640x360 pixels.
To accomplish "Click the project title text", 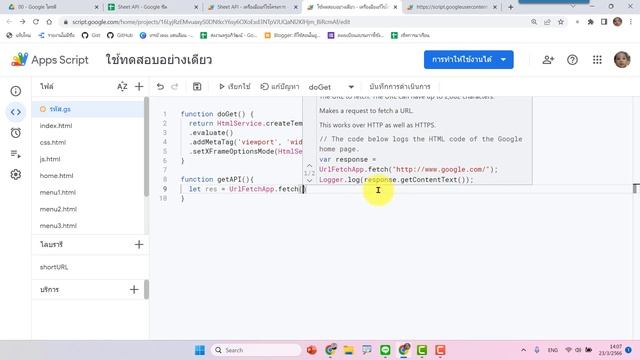I will pyautogui.click(x=159, y=60).
